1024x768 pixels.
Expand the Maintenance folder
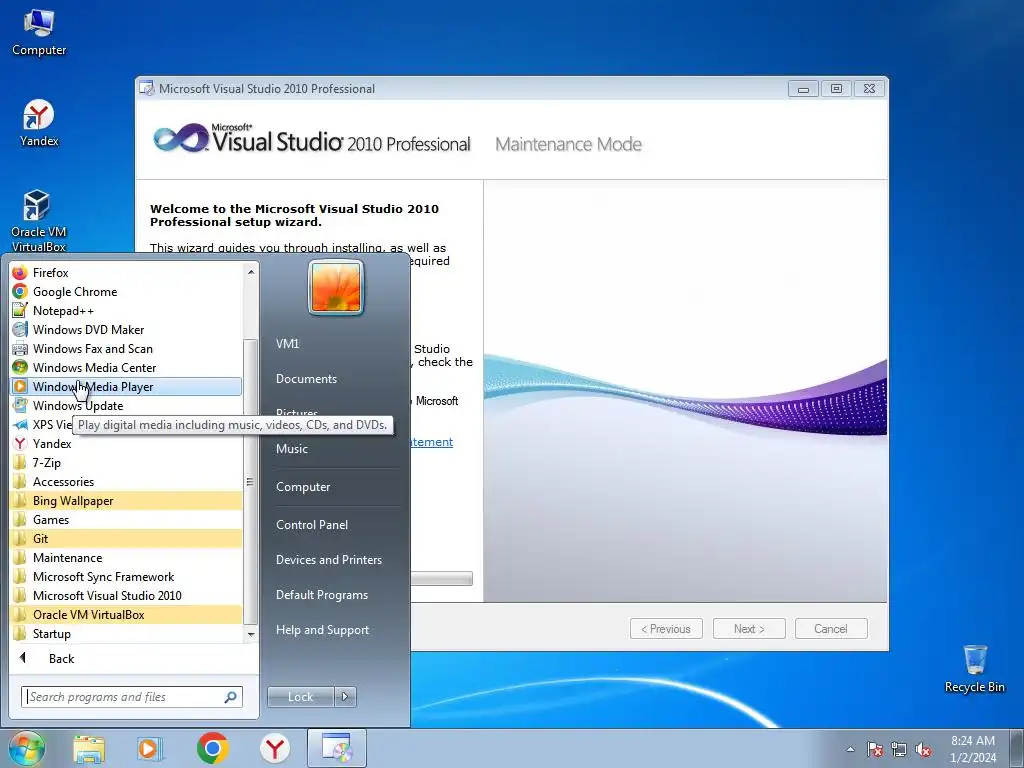(x=126, y=557)
